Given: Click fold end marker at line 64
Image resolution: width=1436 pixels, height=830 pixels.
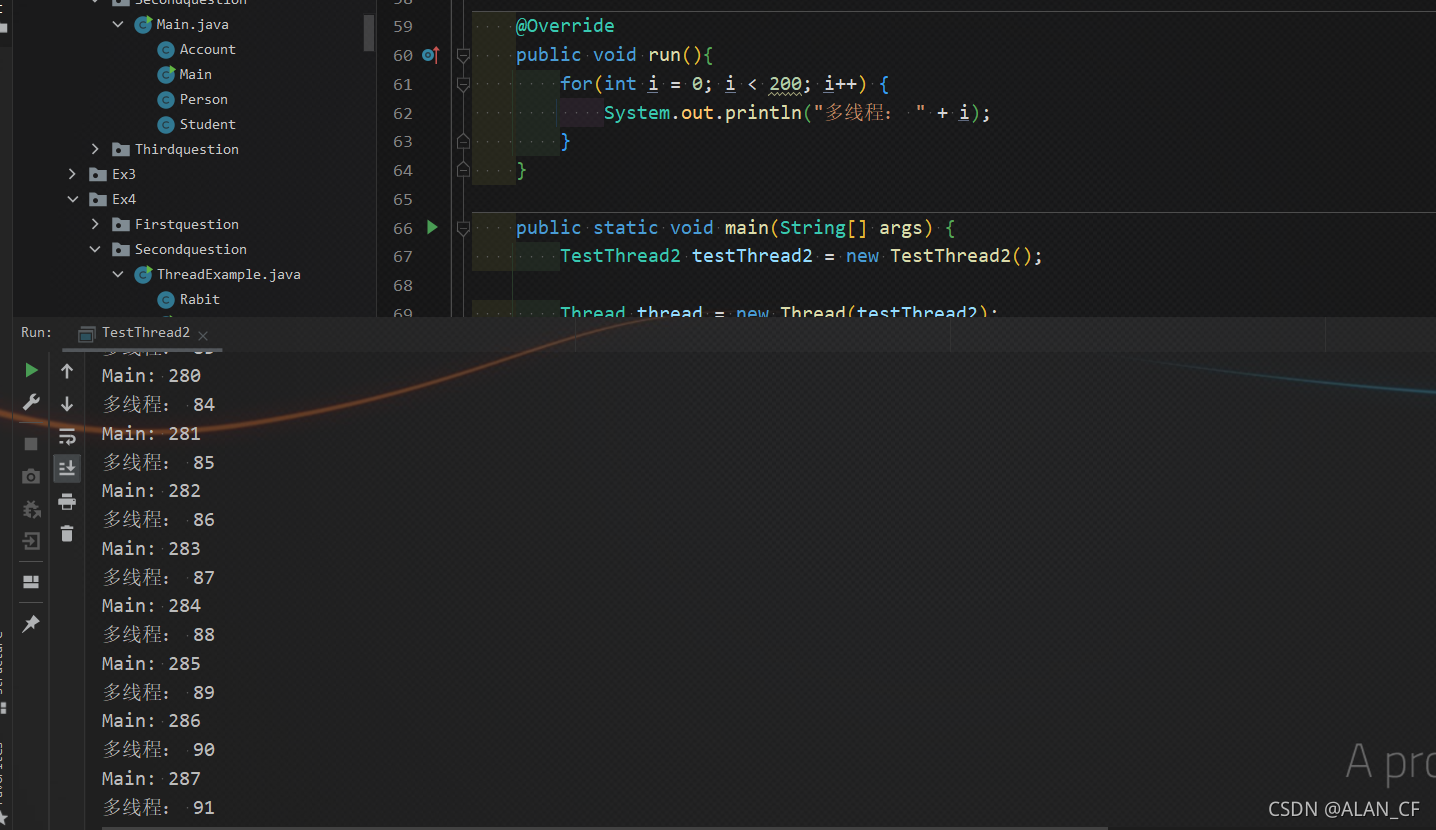Looking at the screenshot, I should (463, 171).
